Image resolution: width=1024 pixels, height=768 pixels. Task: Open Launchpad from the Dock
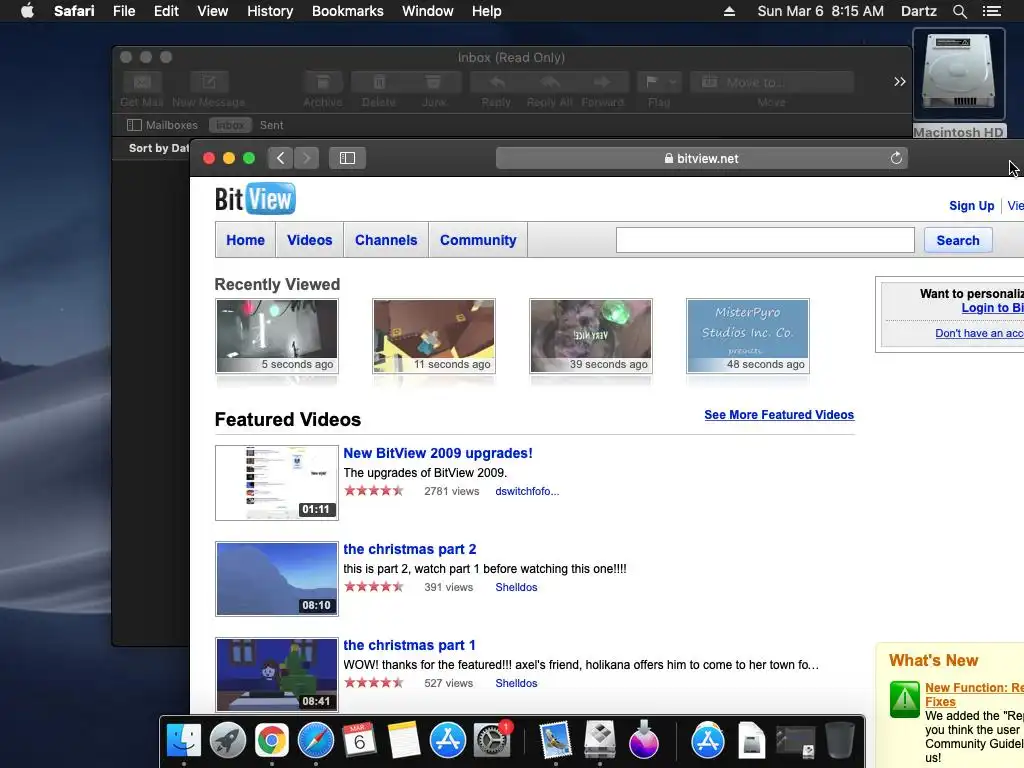pos(227,741)
